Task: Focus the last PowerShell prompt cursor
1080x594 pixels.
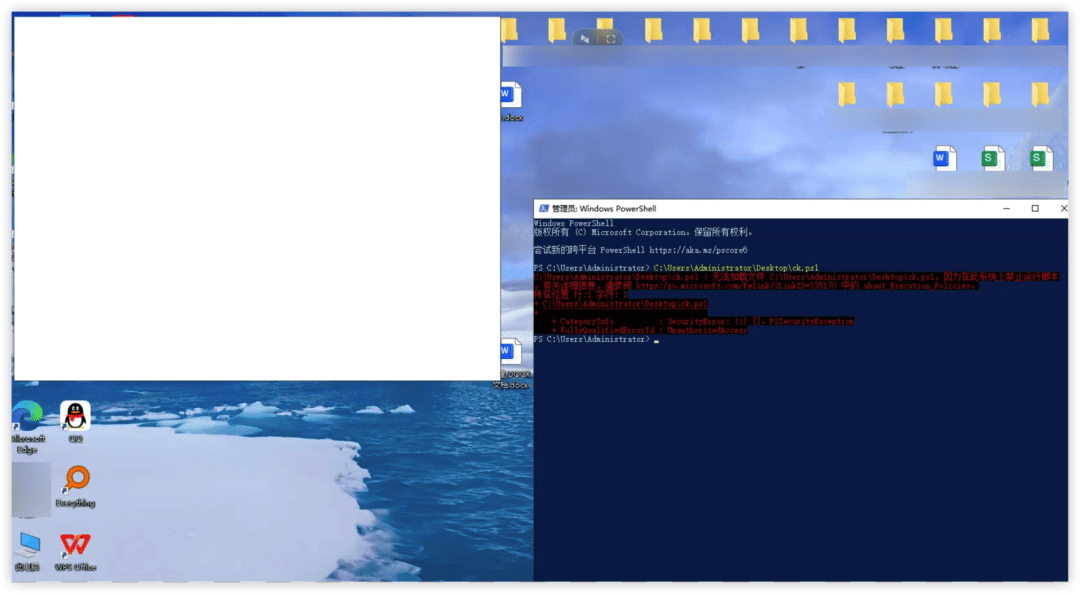Action: click(x=657, y=340)
